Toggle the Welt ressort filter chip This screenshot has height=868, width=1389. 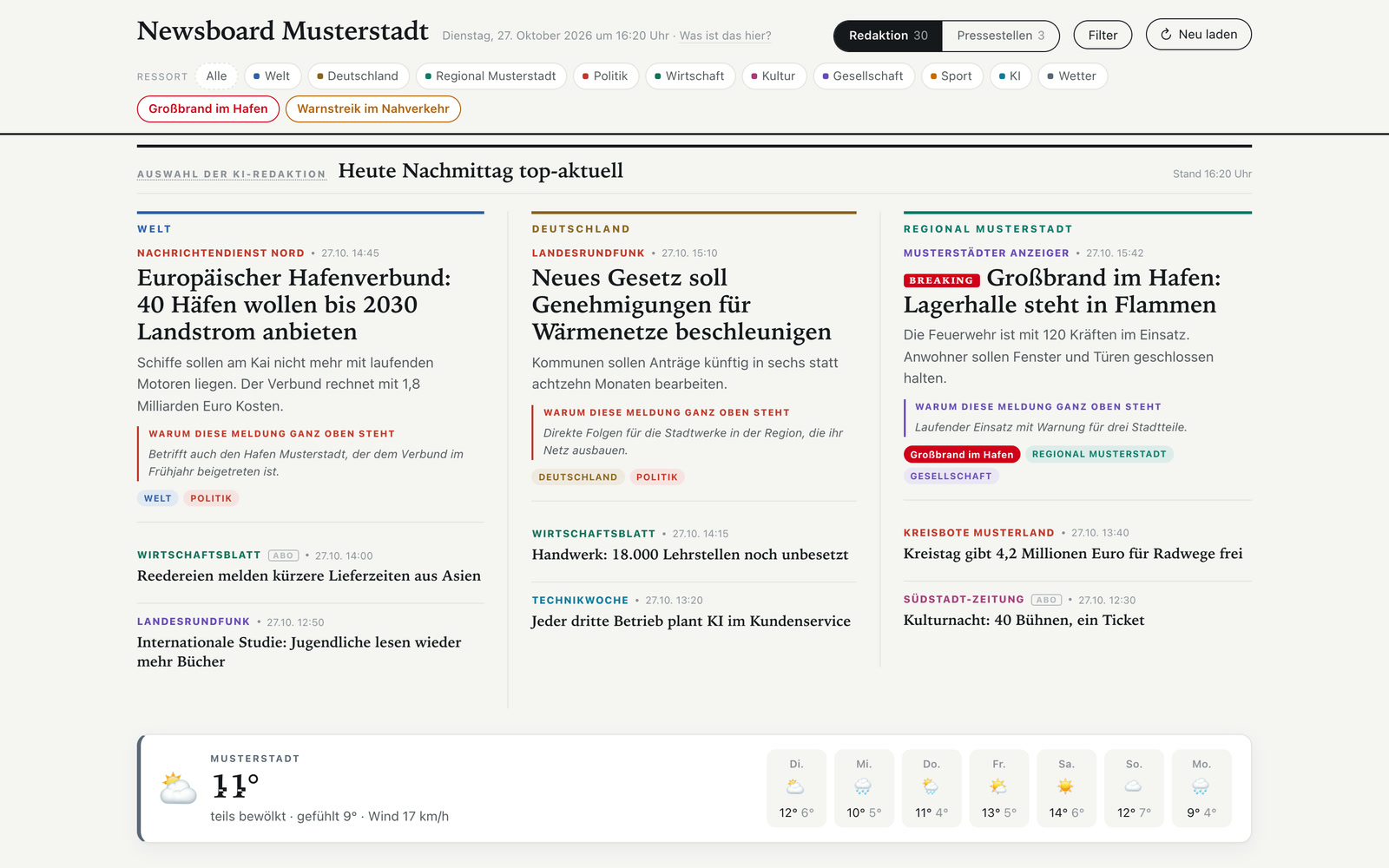click(x=273, y=76)
